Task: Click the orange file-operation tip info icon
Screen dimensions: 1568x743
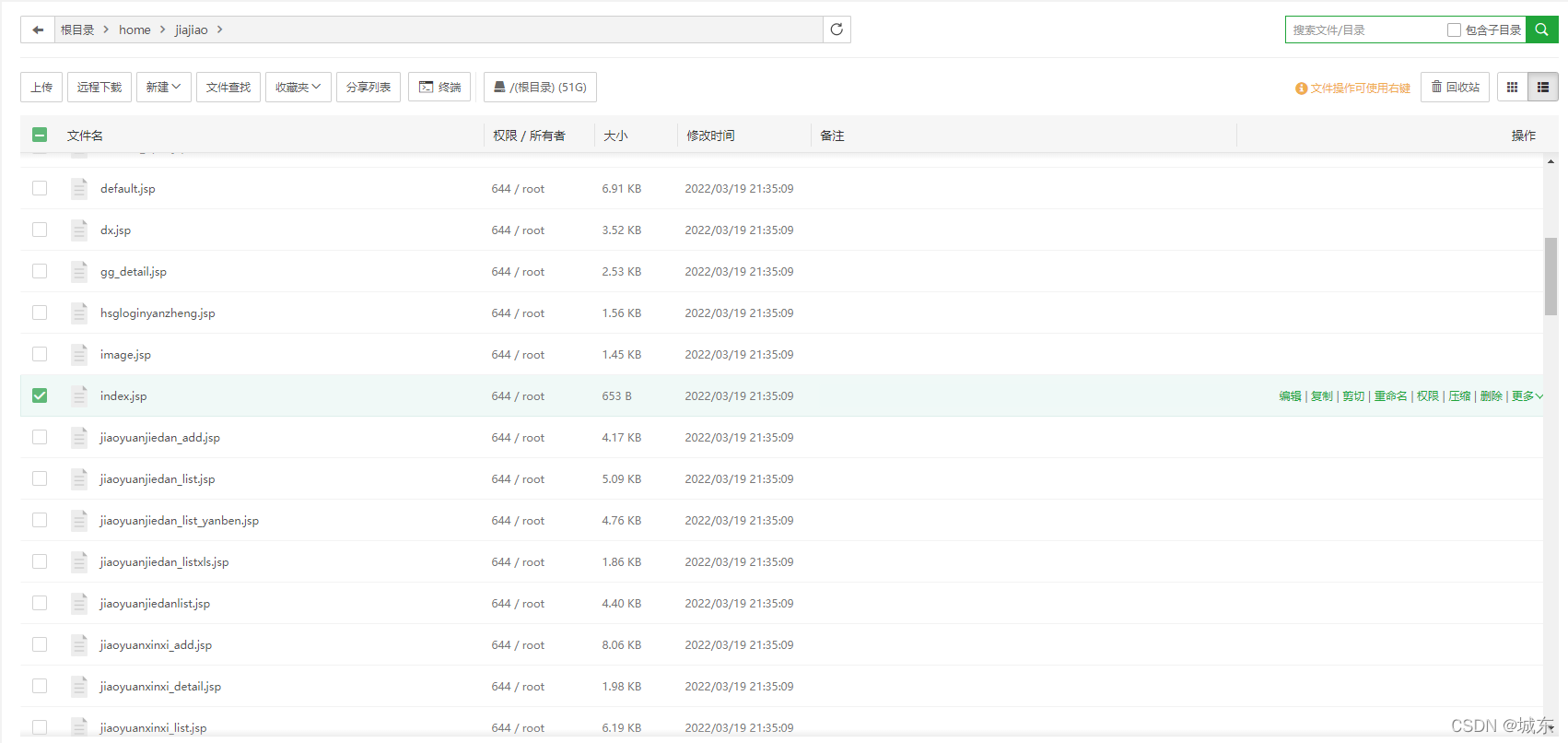Action: click(x=1301, y=88)
